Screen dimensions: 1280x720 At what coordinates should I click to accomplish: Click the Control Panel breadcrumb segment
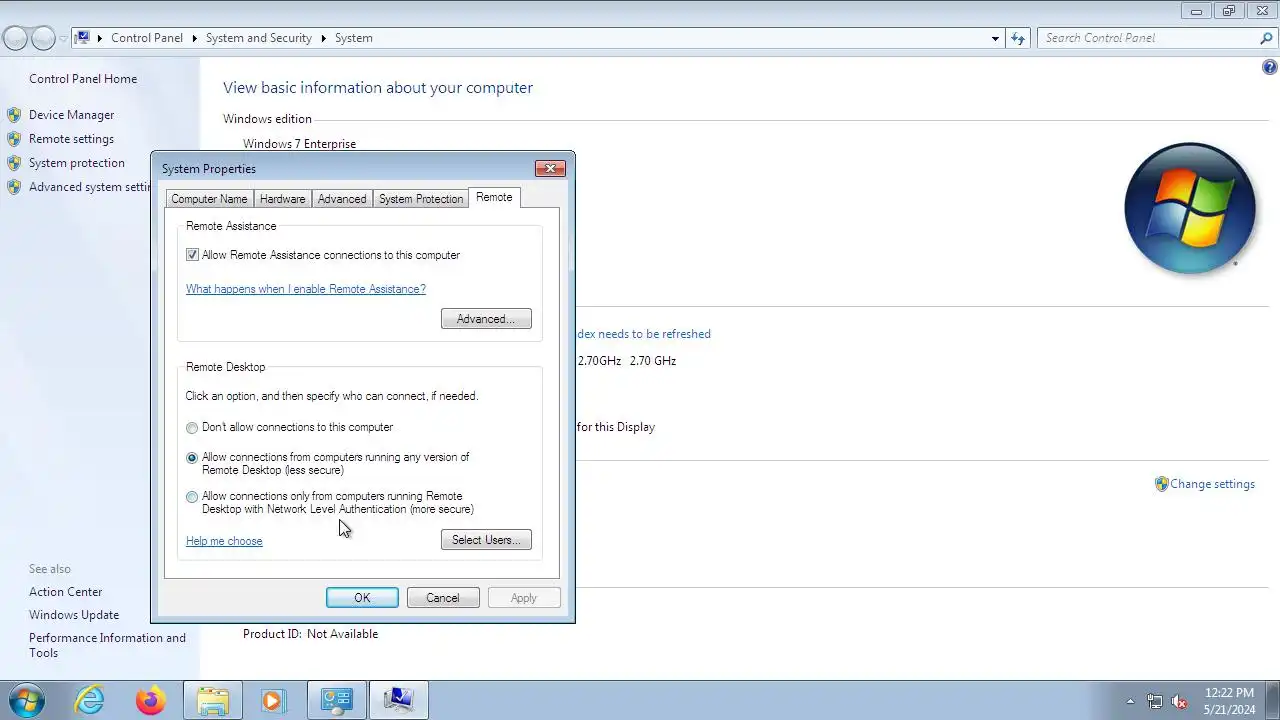pos(147,38)
